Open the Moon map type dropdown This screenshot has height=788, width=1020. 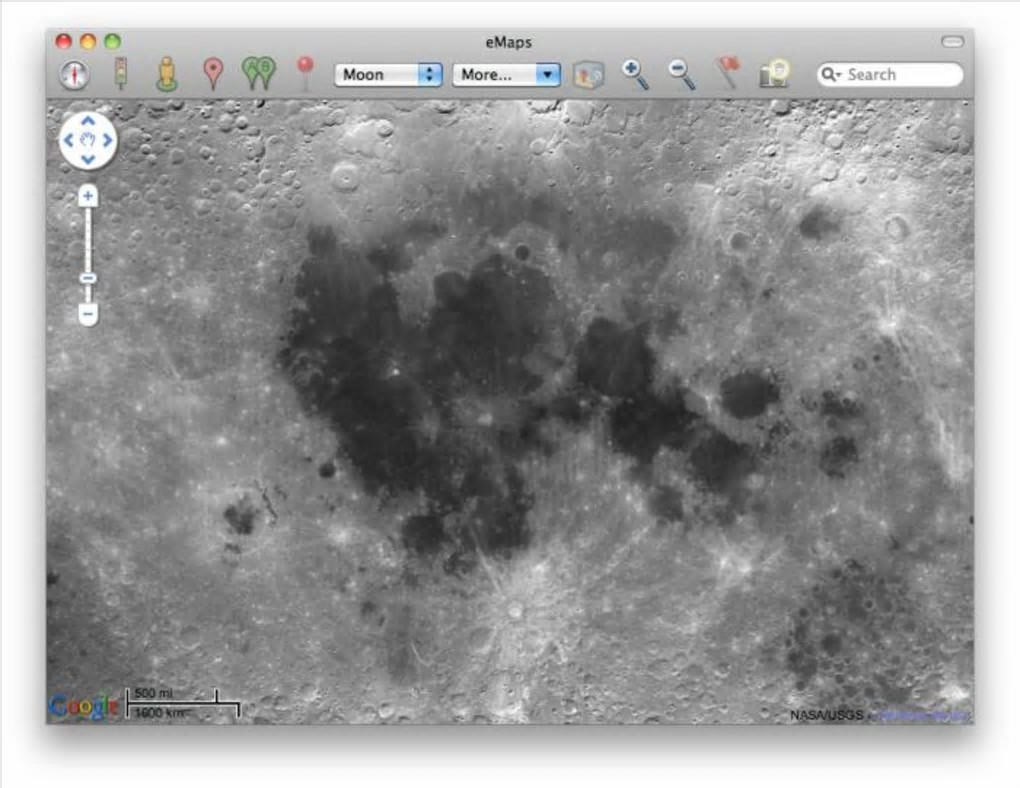pos(388,74)
